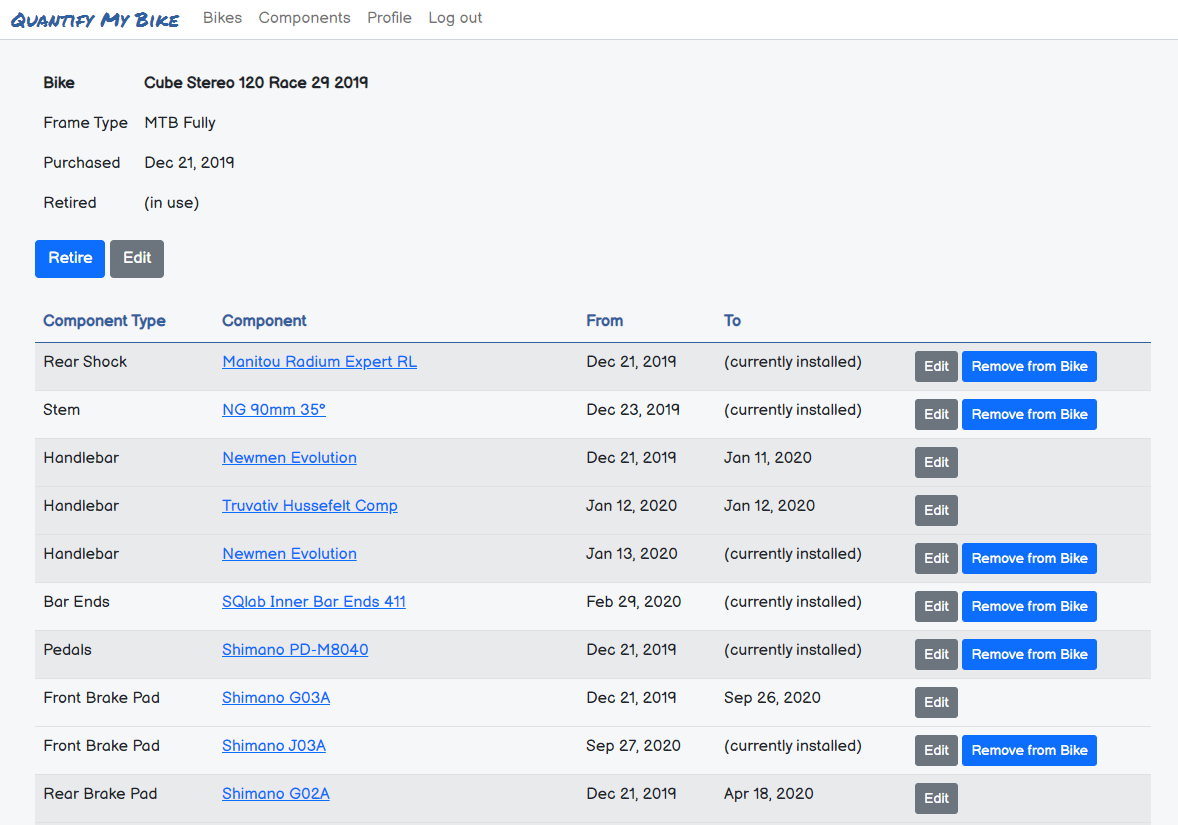Select the bike name Cube Stereo 120 Race 29 2019

[256, 83]
